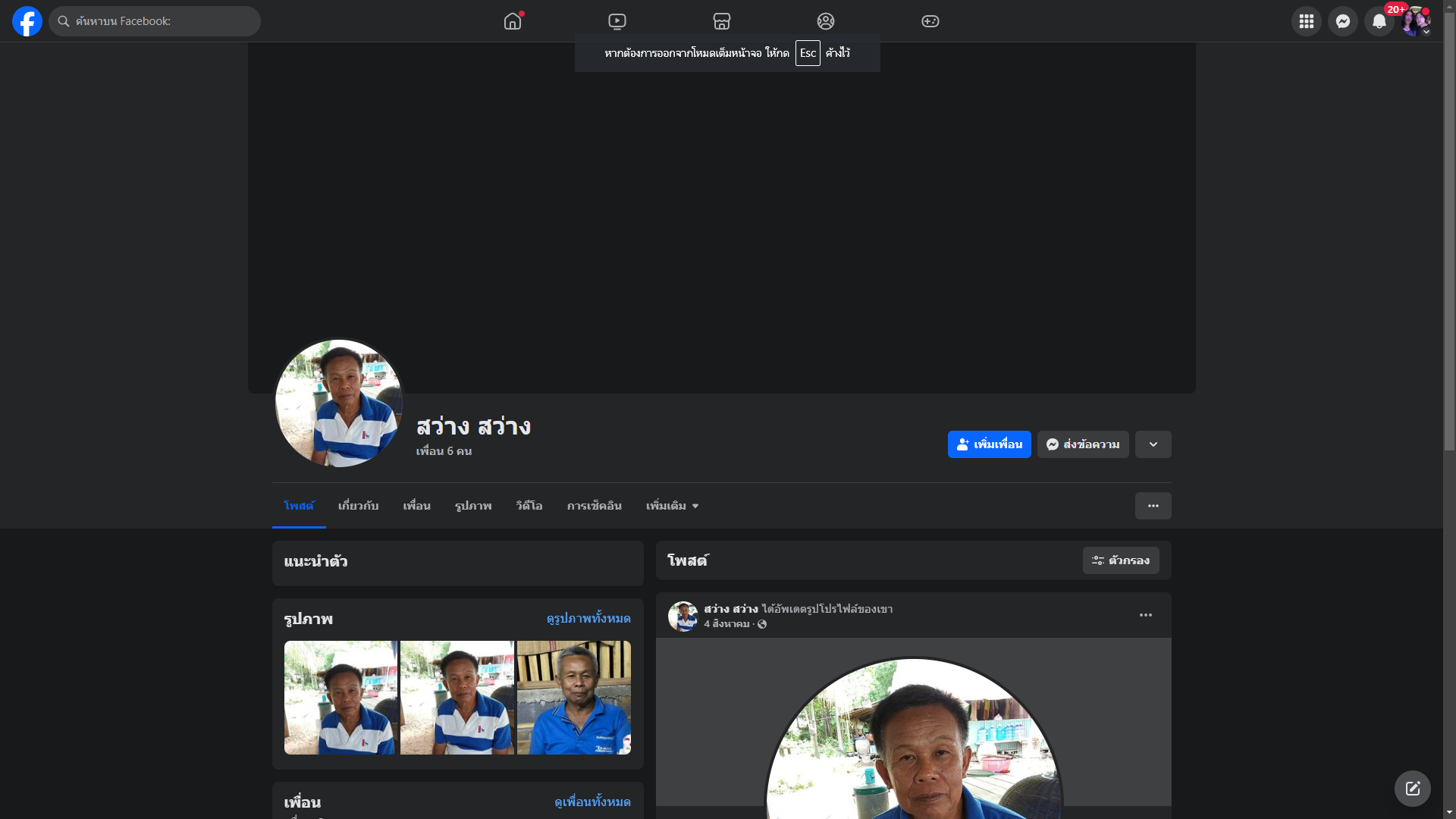
Task: Click the new message compose icon
Action: (1413, 789)
